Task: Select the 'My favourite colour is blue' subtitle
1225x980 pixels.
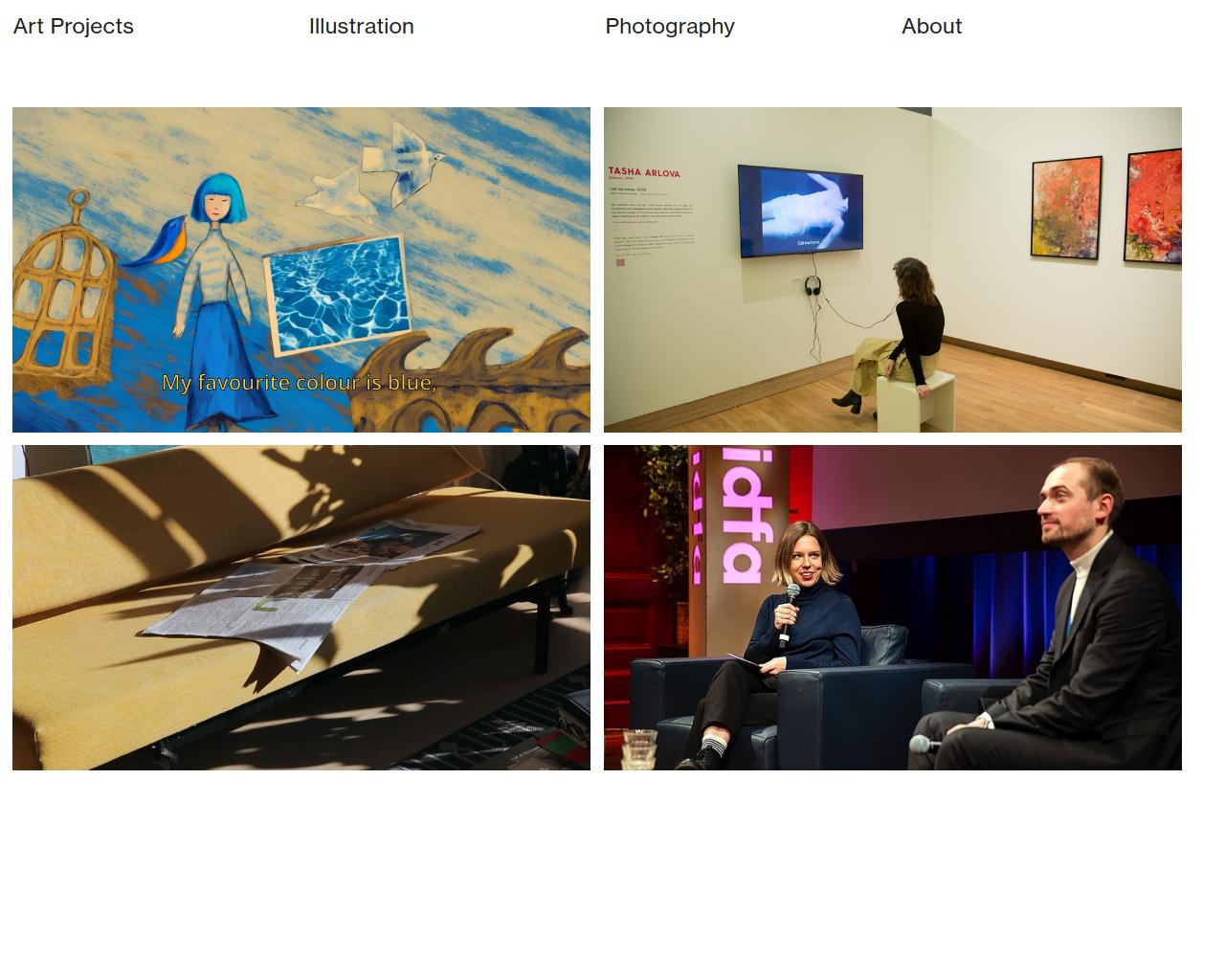Action: coord(299,383)
